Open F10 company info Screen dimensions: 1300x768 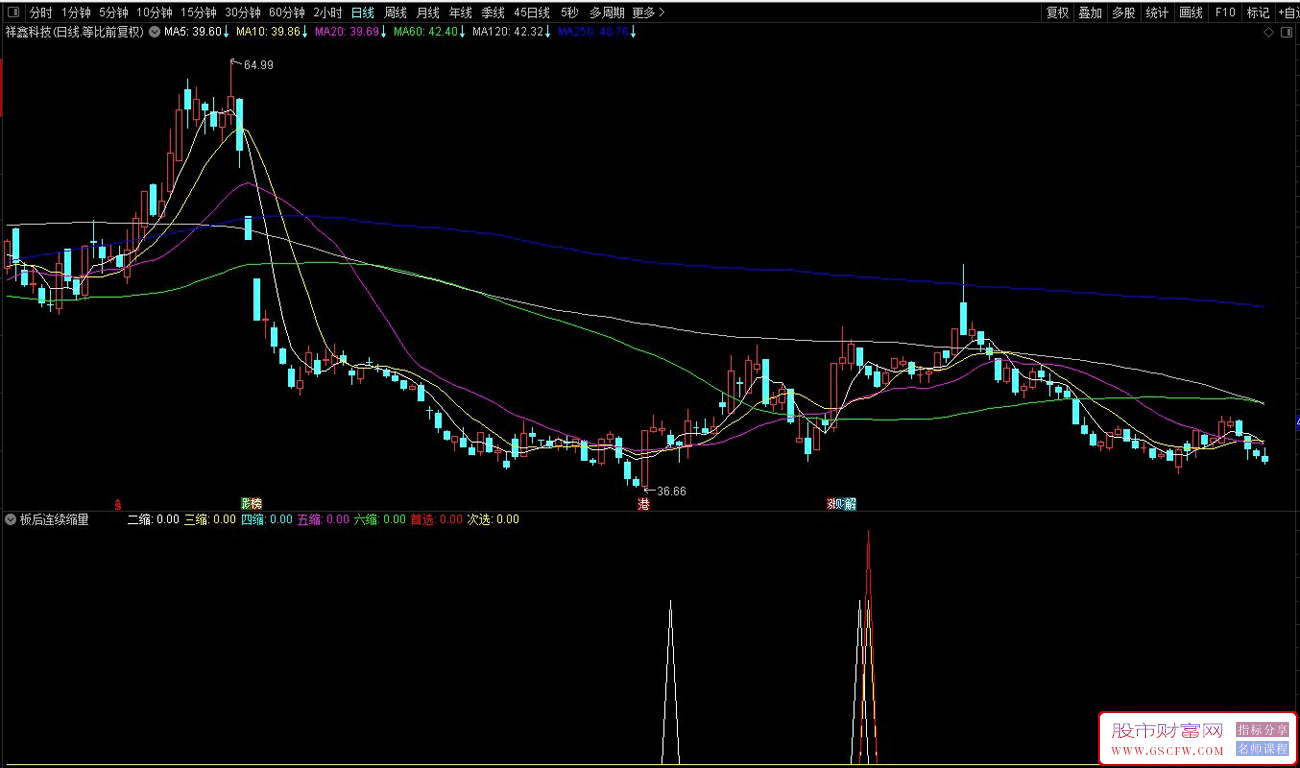1224,13
